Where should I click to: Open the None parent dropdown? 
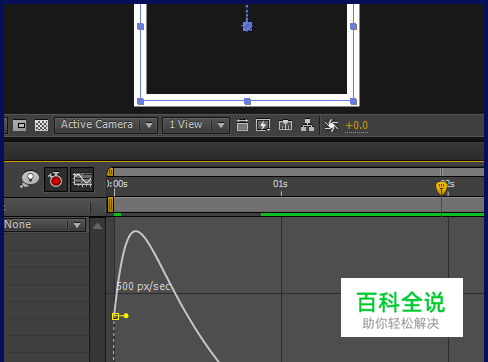pyautogui.click(x=45, y=225)
